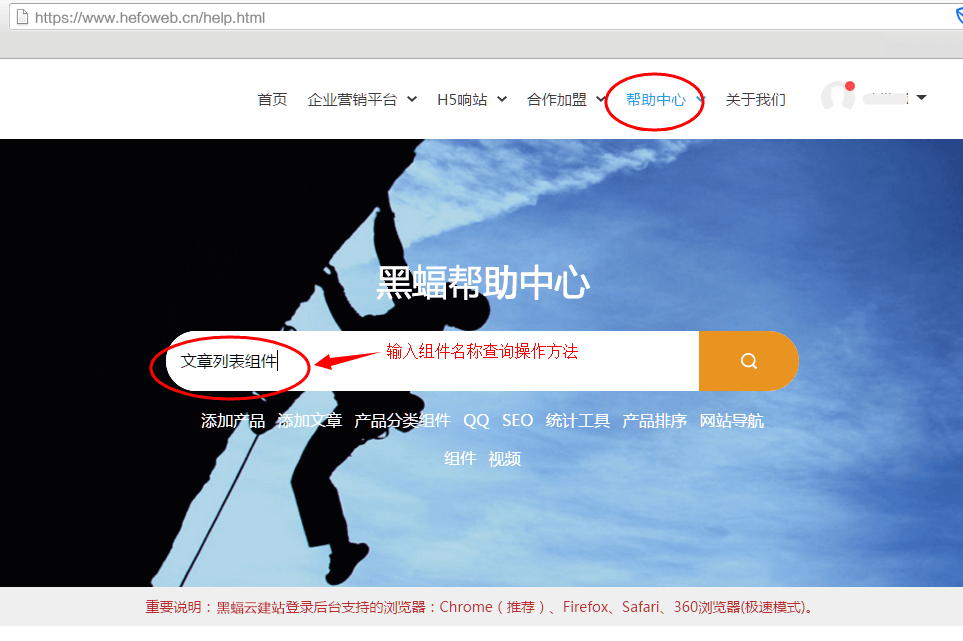
Task: Select 关于我们 in the navigation
Action: click(x=755, y=99)
